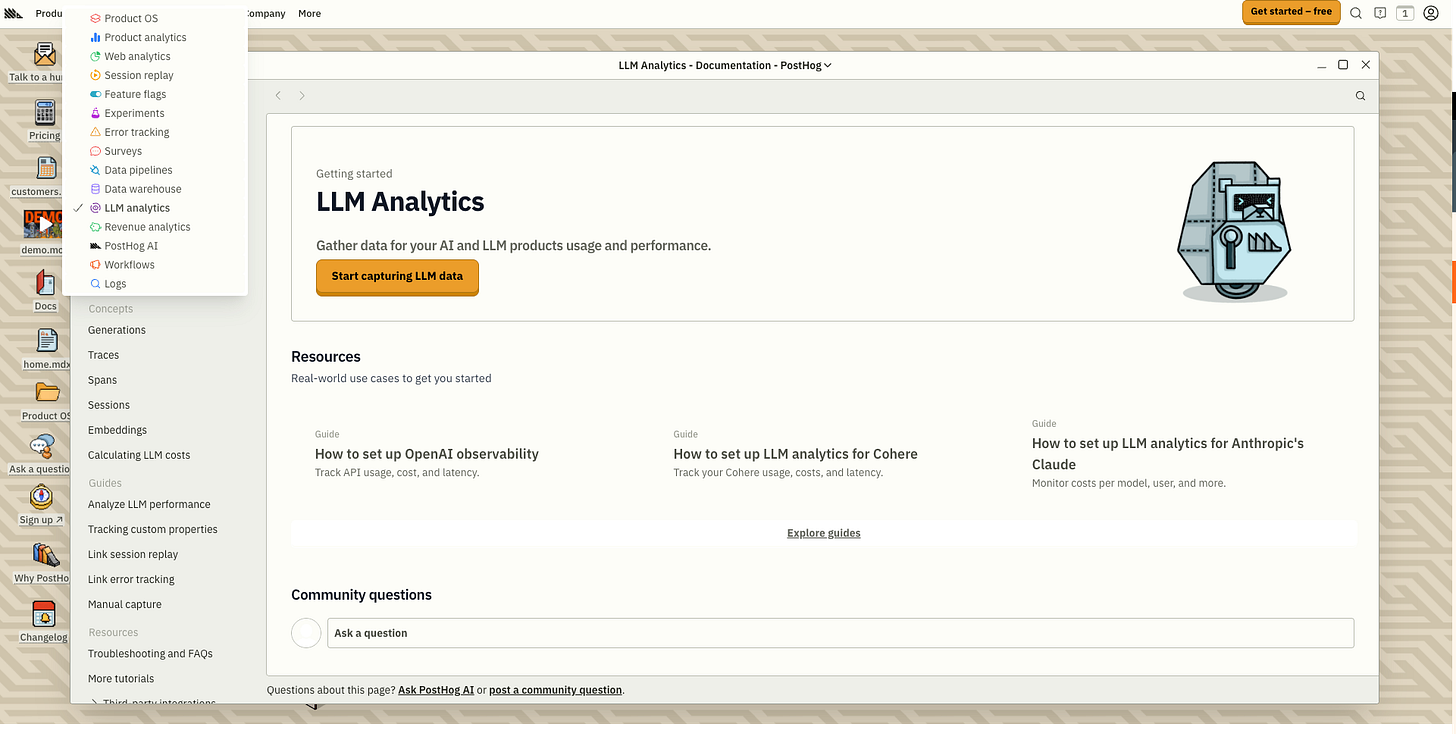Open the customers document desktop icon

pos(46,168)
